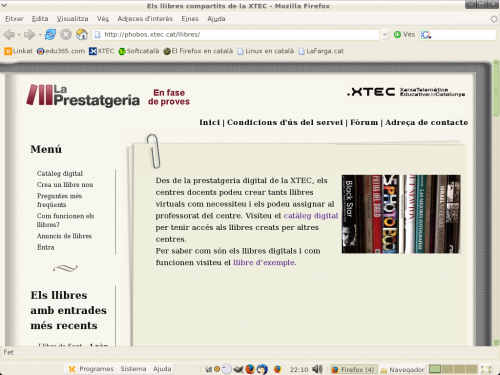This screenshot has width=500, height=375.
Task: Click the show desktop panel icon
Action: click(x=486, y=369)
